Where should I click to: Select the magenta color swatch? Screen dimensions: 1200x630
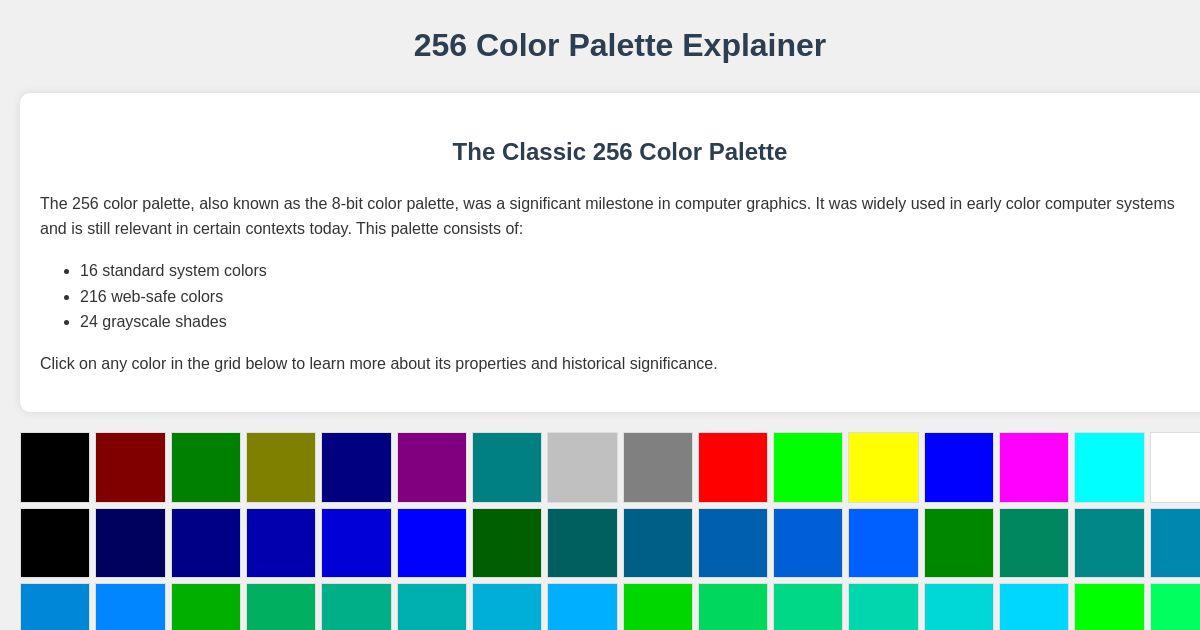click(x=1034, y=467)
